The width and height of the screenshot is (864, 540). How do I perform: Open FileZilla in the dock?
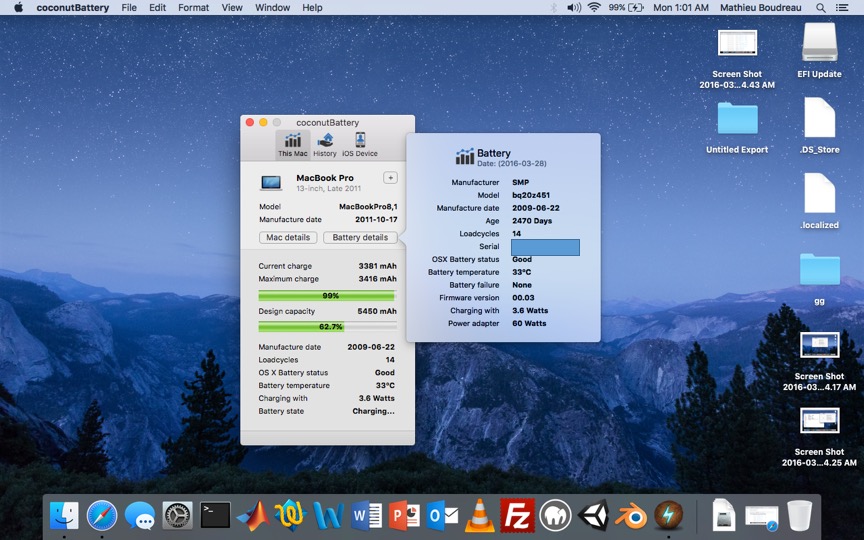click(x=517, y=515)
